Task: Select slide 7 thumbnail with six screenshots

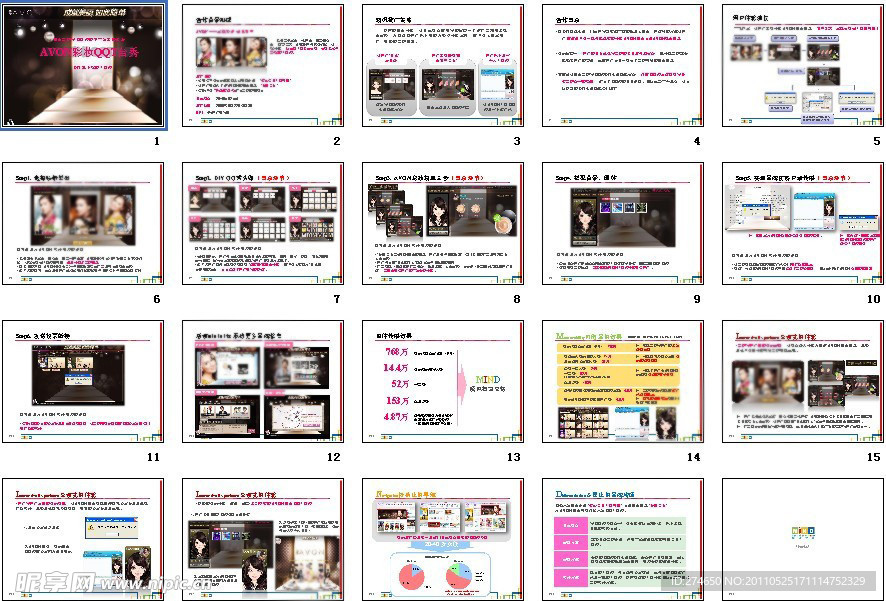Action: (263, 224)
